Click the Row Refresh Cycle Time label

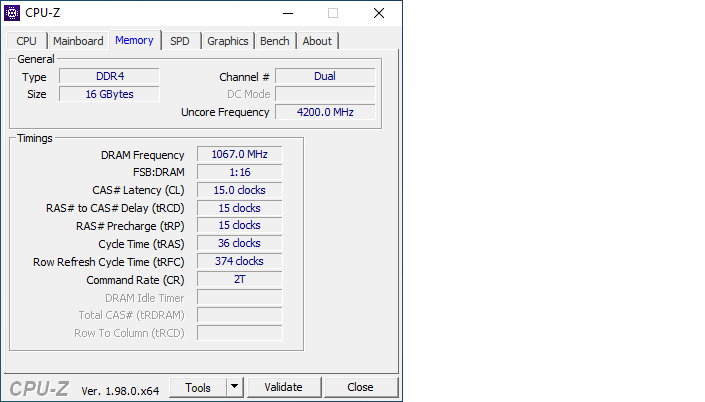coord(109,262)
